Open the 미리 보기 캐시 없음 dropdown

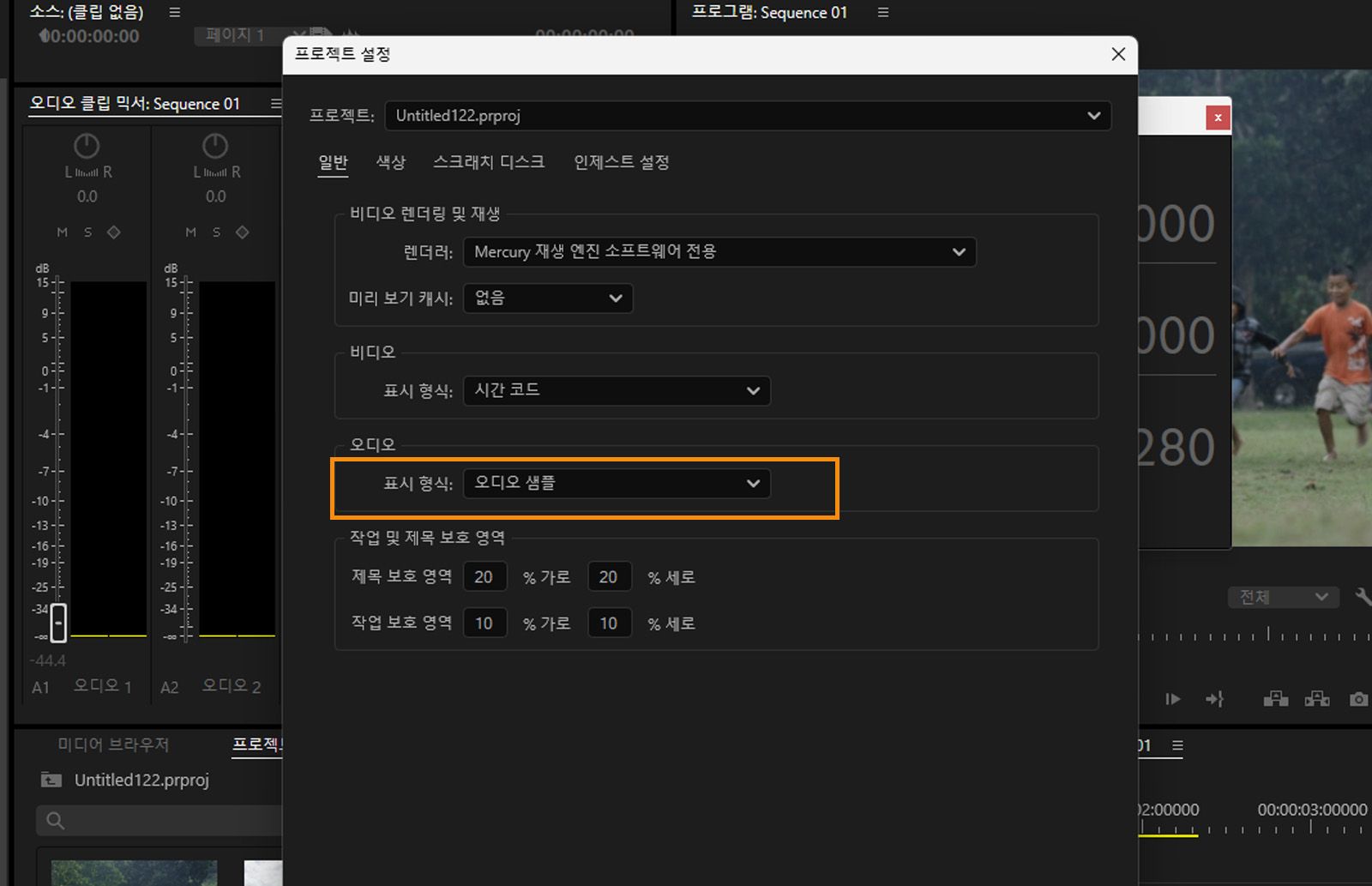(547, 298)
